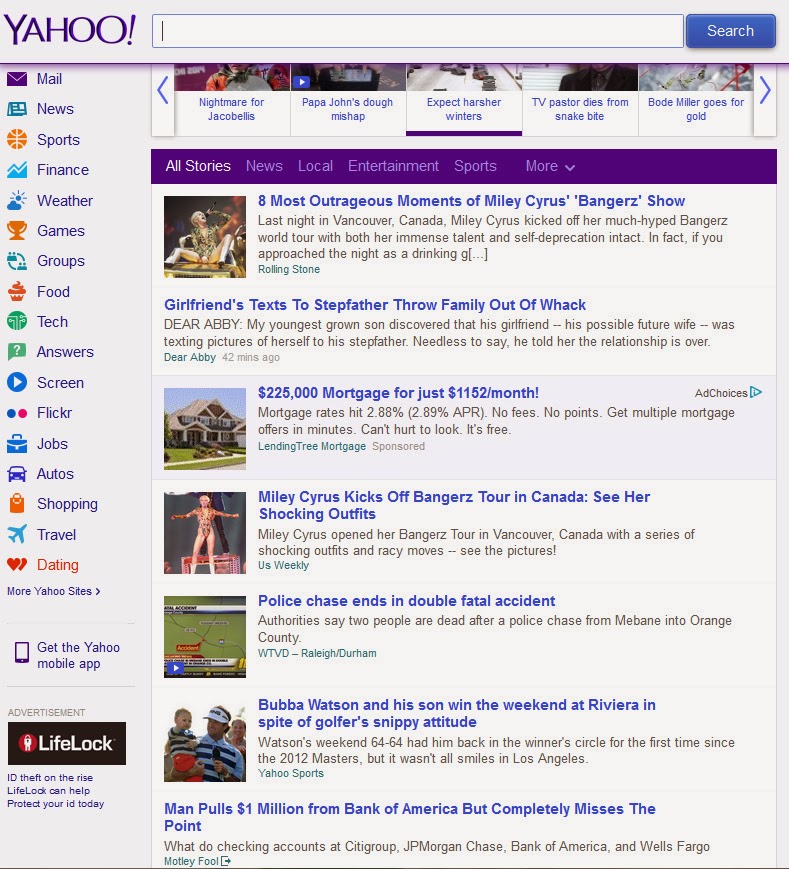Open the Groups icon
This screenshot has width=789, height=869.
(x=17, y=260)
